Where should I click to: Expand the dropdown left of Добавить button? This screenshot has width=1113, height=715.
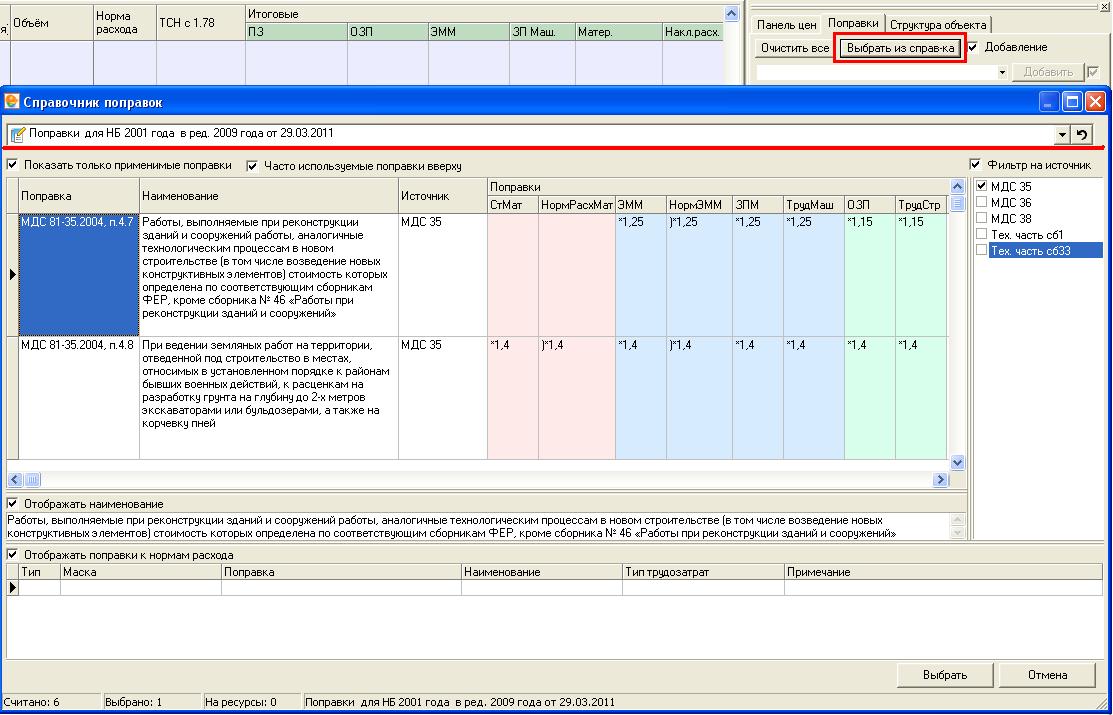pyautogui.click(x=1002, y=72)
